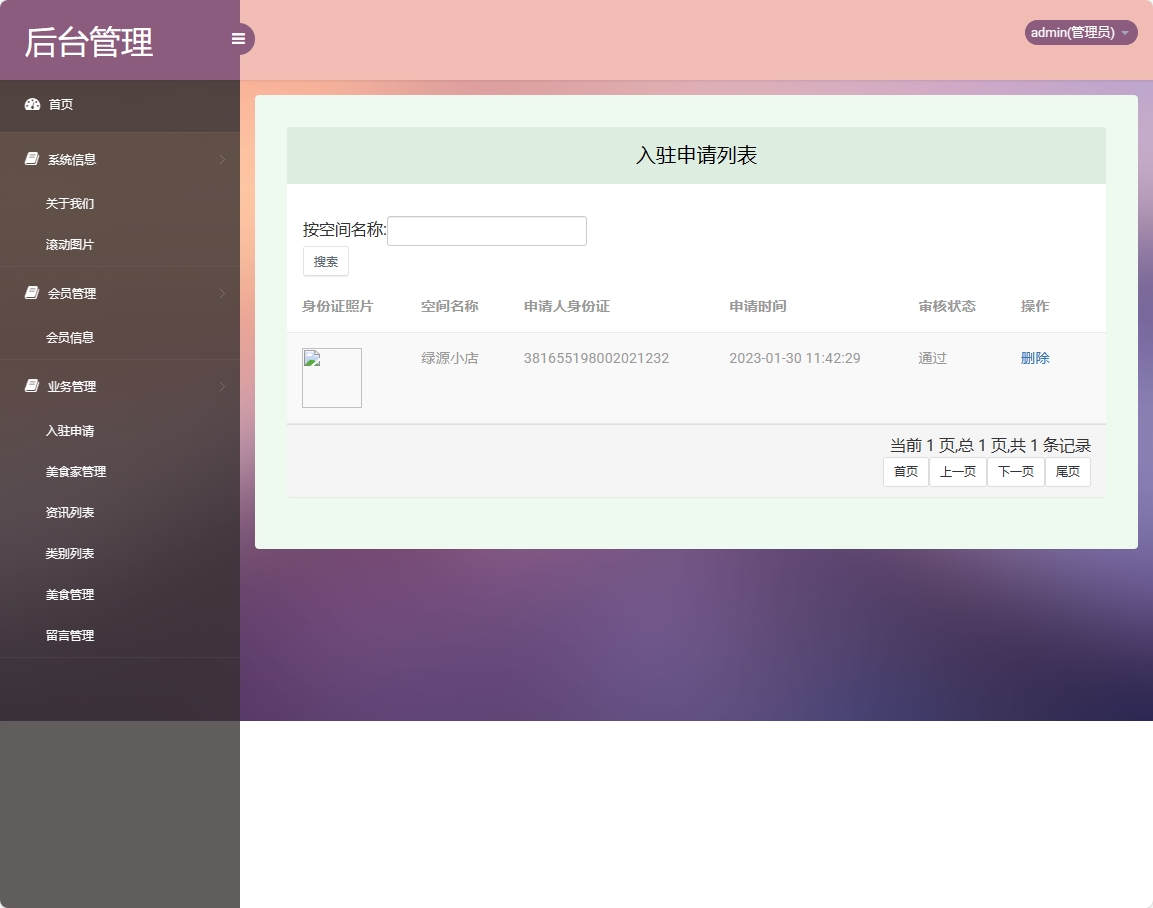This screenshot has width=1153, height=908.
Task: Jump to 尾页 in pagination
Action: pos(1067,472)
